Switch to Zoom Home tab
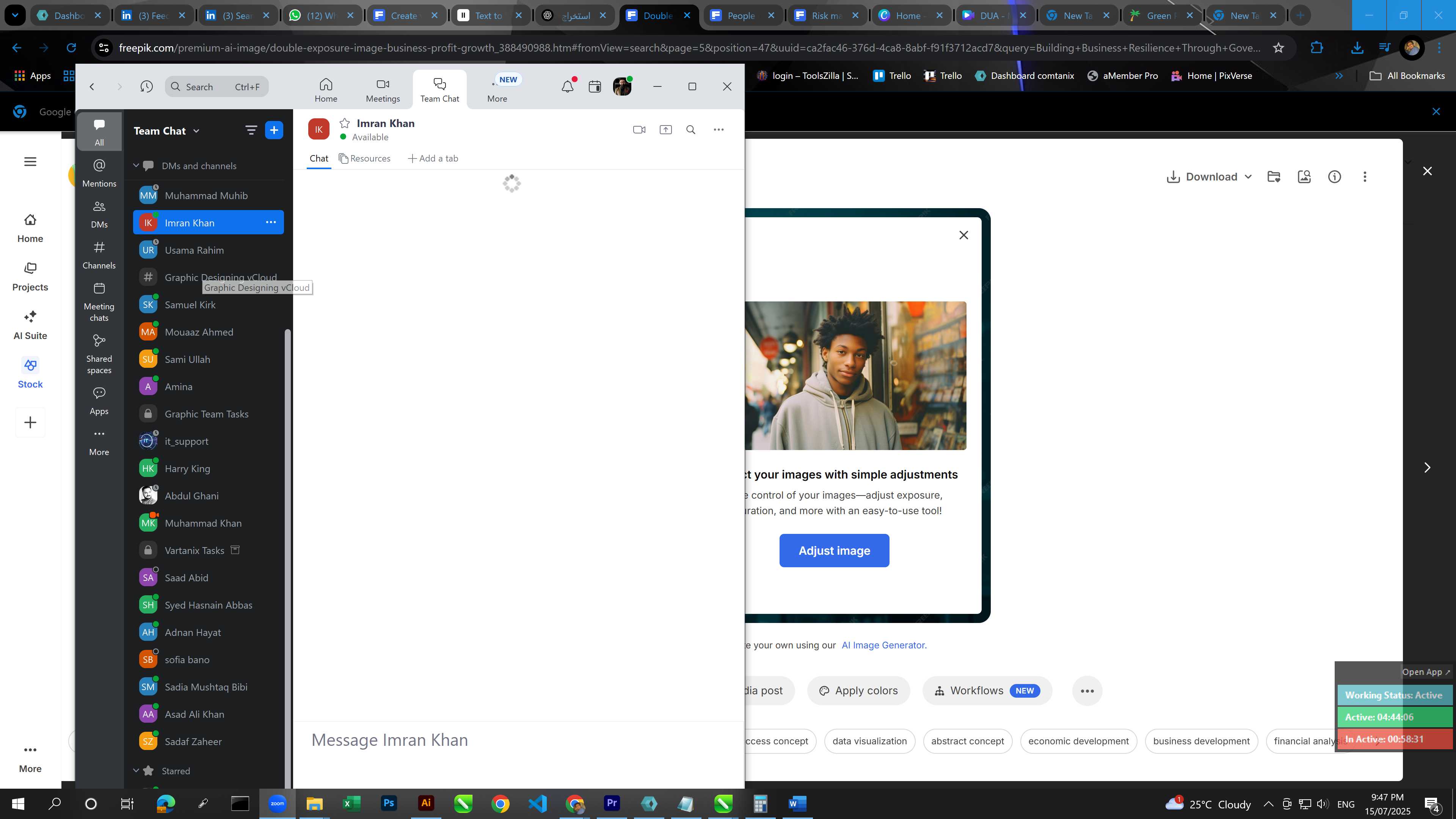This screenshot has height=819, width=1456. (326, 91)
